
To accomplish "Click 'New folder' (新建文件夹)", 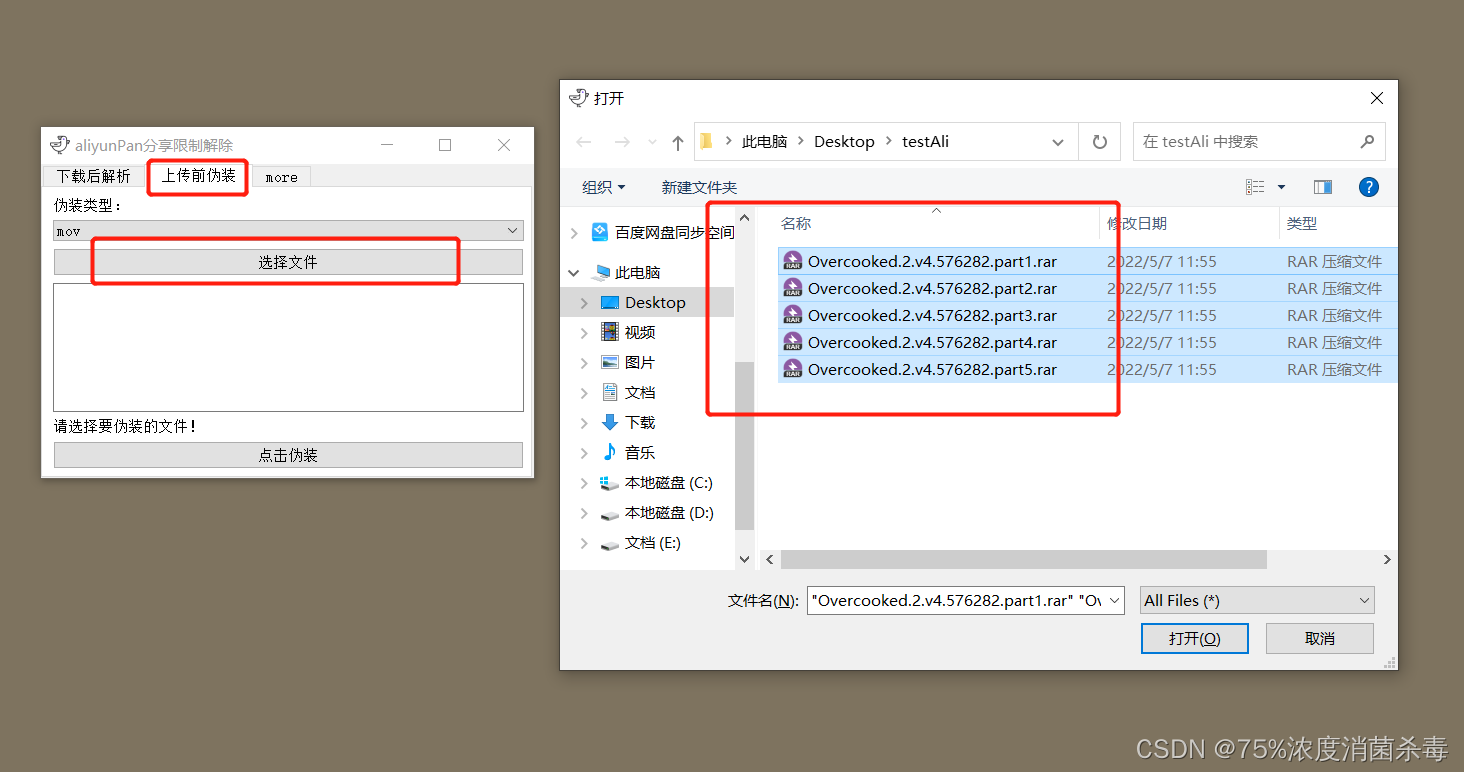I will (699, 187).
